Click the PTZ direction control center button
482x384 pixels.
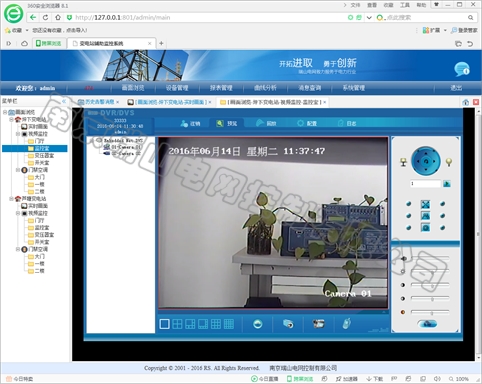click(426, 161)
